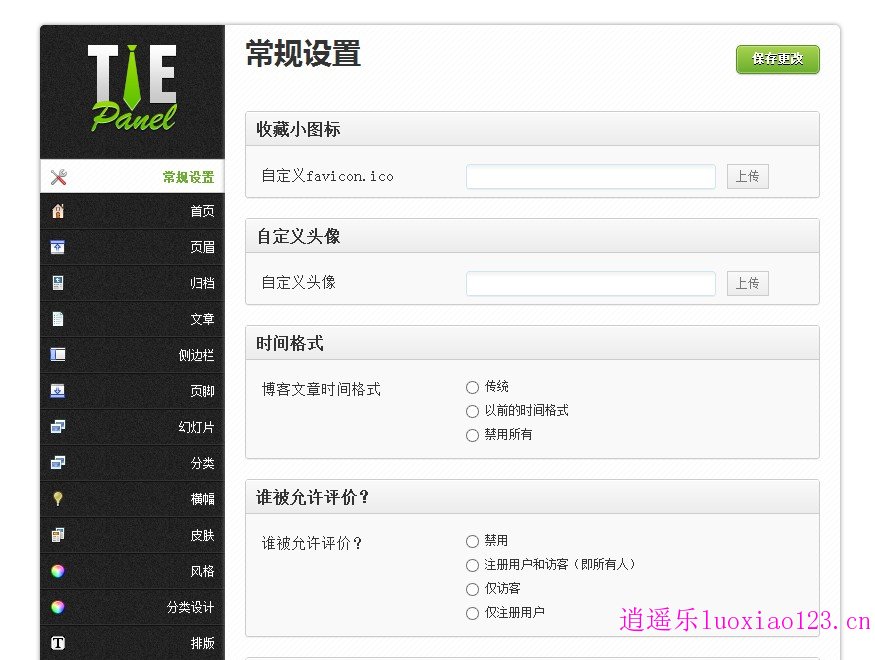
Task: Click the 常规设置 page title
Action: point(303,54)
